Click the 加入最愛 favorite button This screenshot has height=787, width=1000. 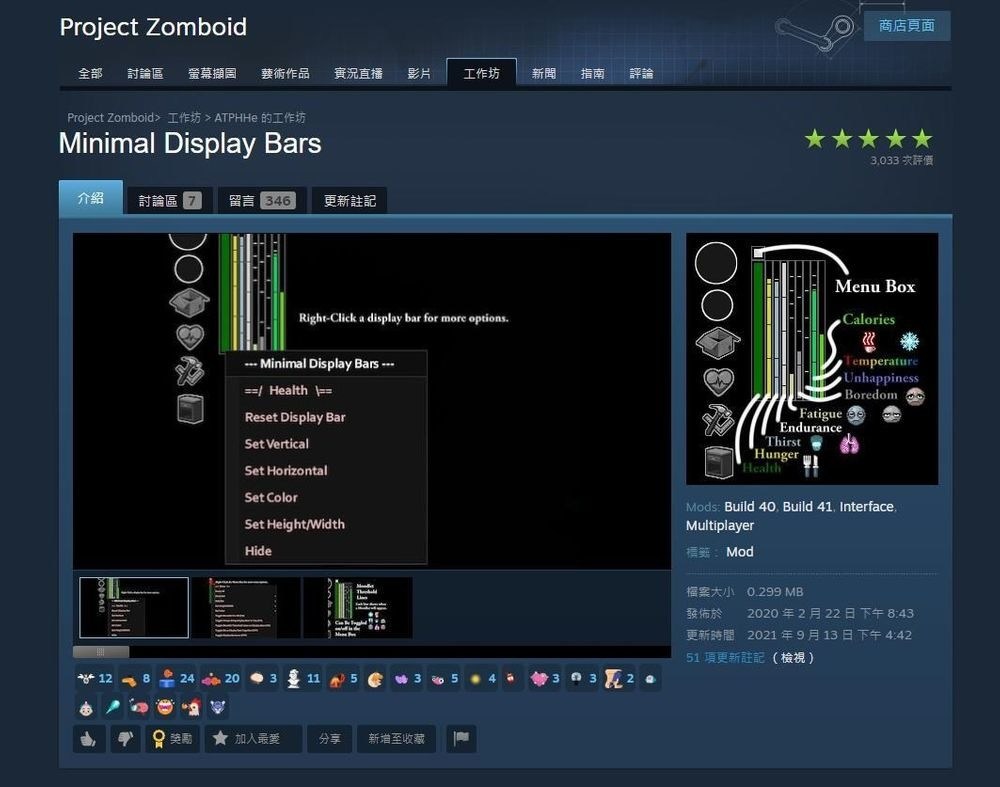pyautogui.click(x=253, y=739)
